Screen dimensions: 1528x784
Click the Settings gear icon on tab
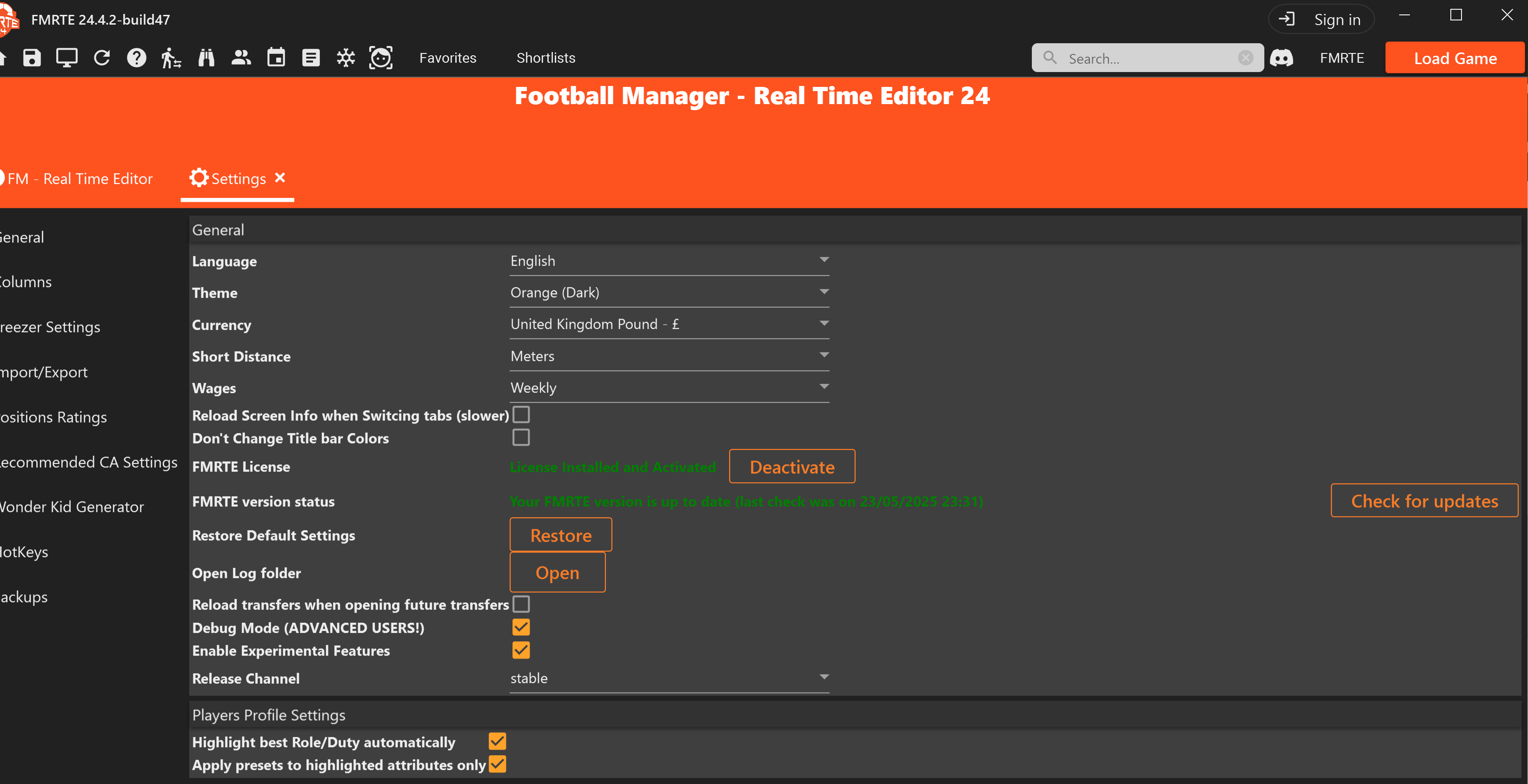click(x=199, y=178)
